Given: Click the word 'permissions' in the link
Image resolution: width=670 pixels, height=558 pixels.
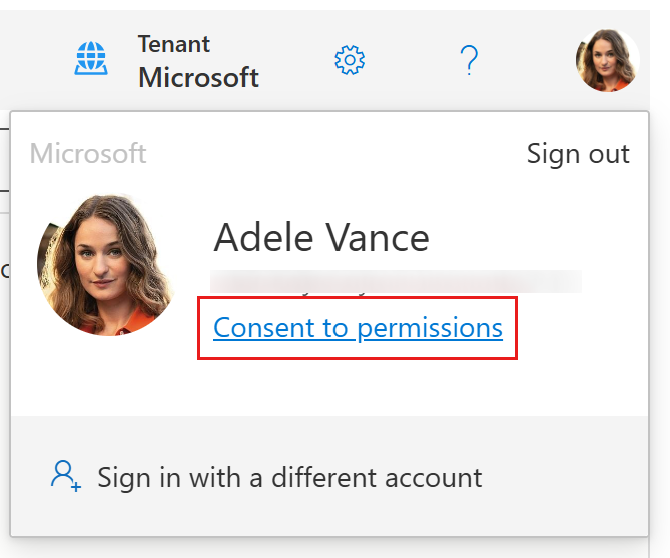Looking at the screenshot, I should click(x=430, y=329).
